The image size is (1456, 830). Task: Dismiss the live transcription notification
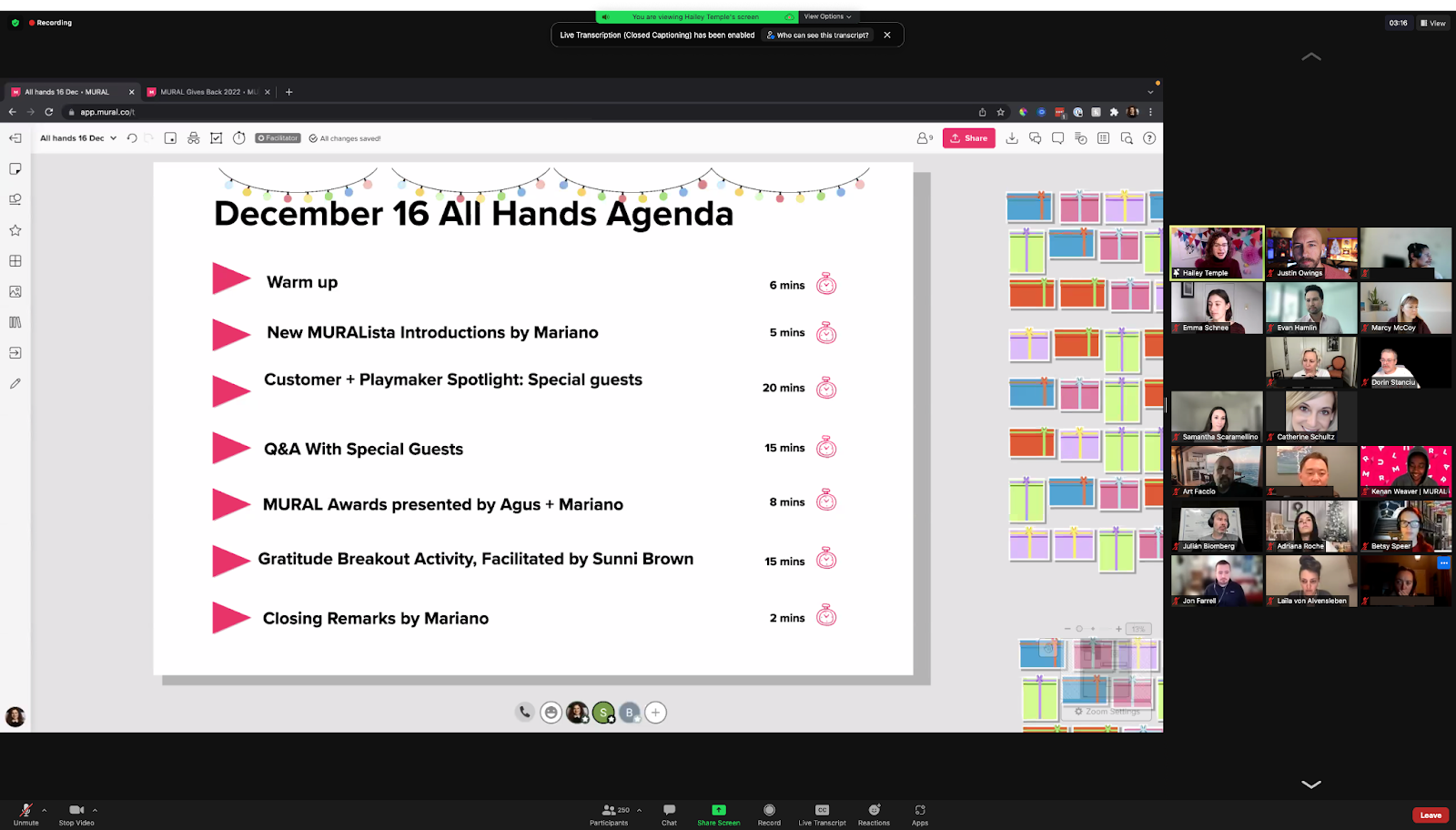point(887,35)
